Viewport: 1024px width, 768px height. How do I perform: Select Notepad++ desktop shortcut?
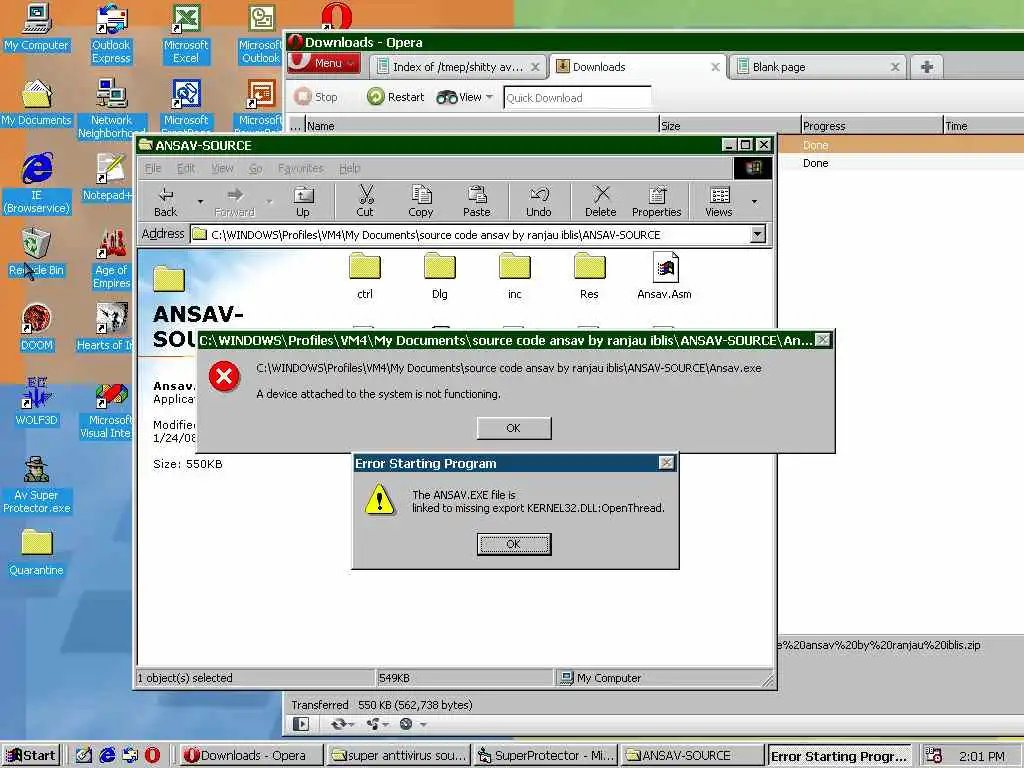click(x=108, y=178)
